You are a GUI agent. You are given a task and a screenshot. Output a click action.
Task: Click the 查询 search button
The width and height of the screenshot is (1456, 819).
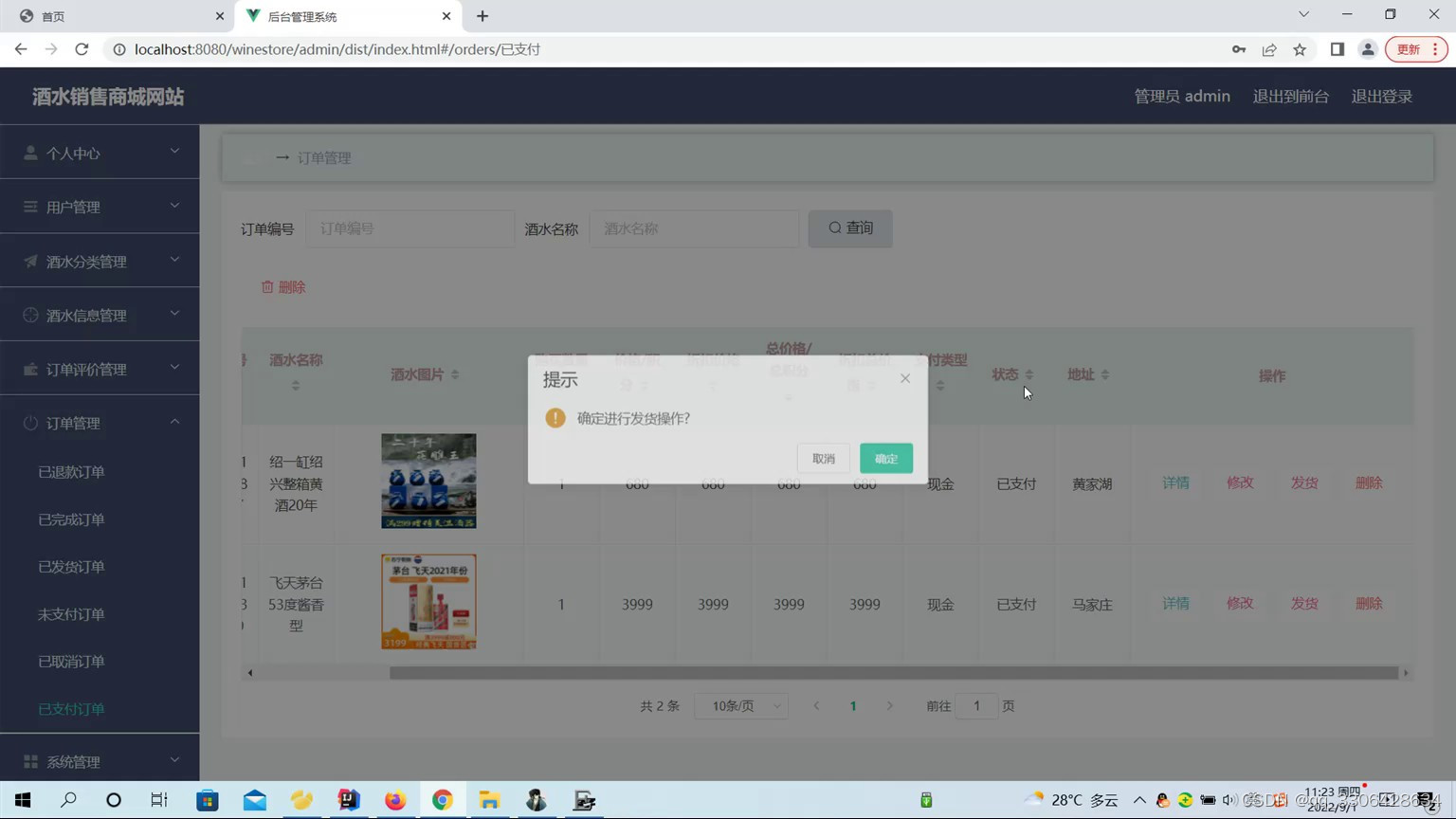(850, 228)
